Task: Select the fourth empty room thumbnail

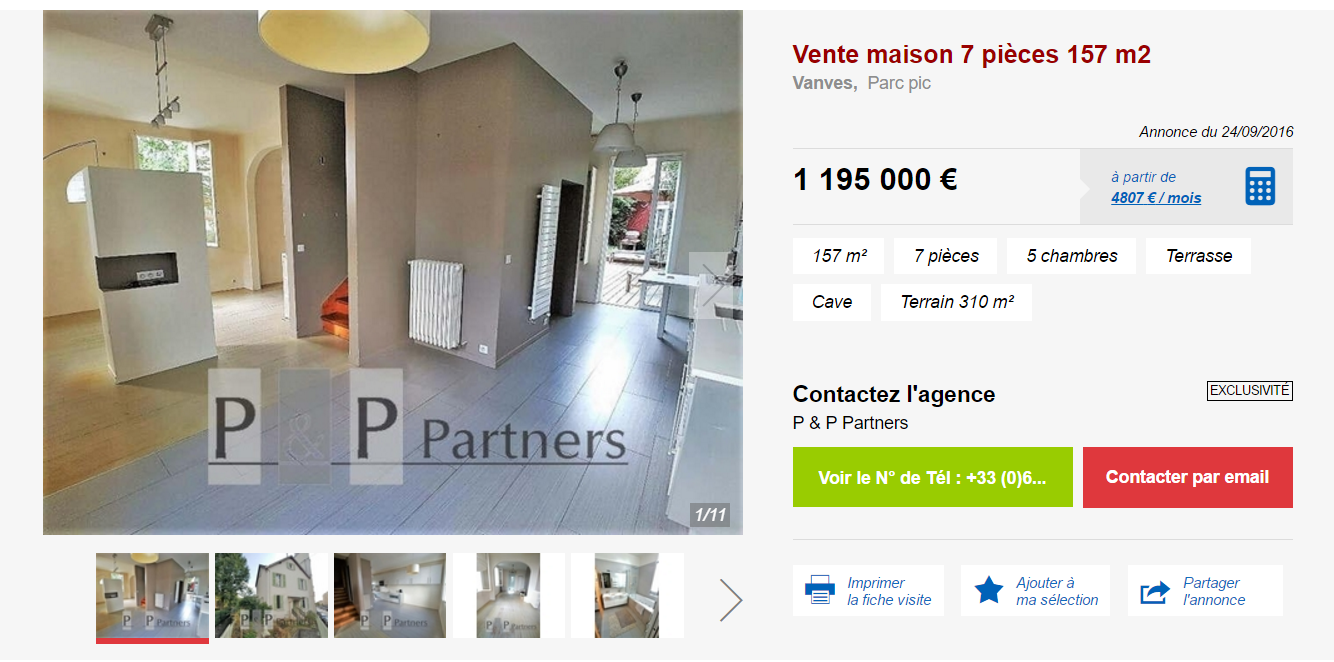Action: [508, 595]
